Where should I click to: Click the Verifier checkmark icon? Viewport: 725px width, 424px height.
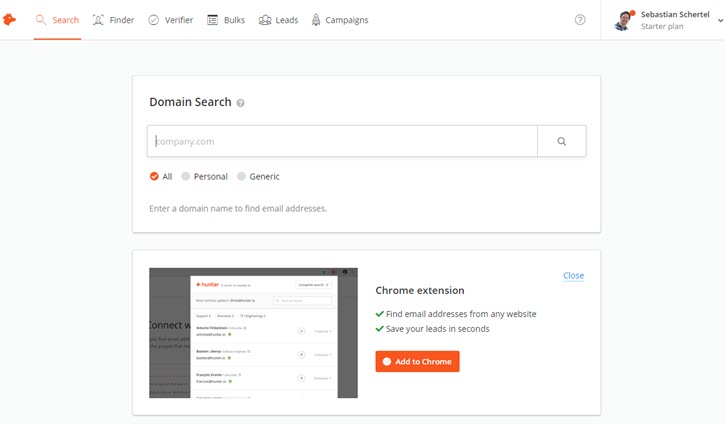(x=153, y=20)
